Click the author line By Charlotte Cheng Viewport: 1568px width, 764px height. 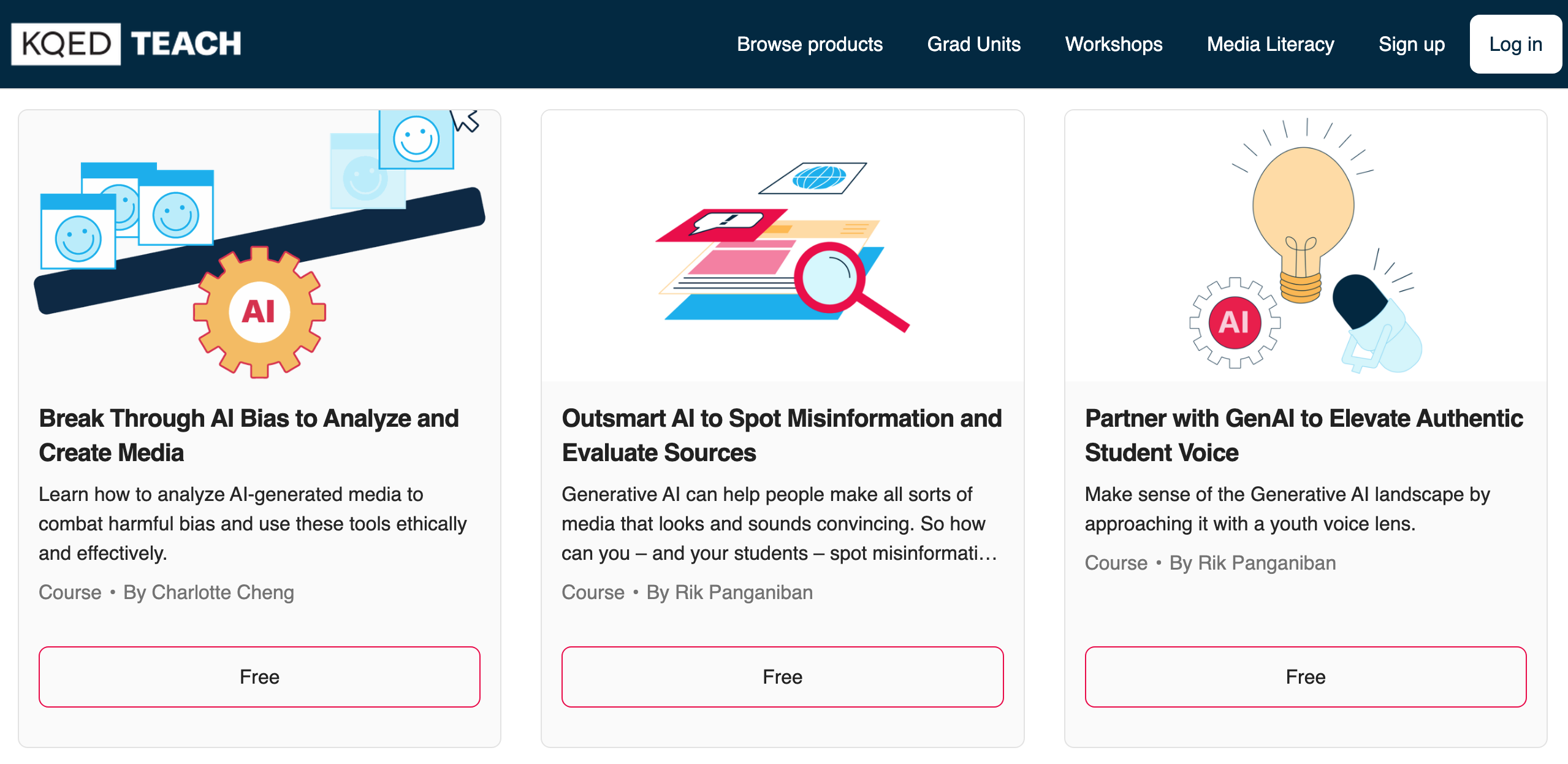tap(208, 592)
